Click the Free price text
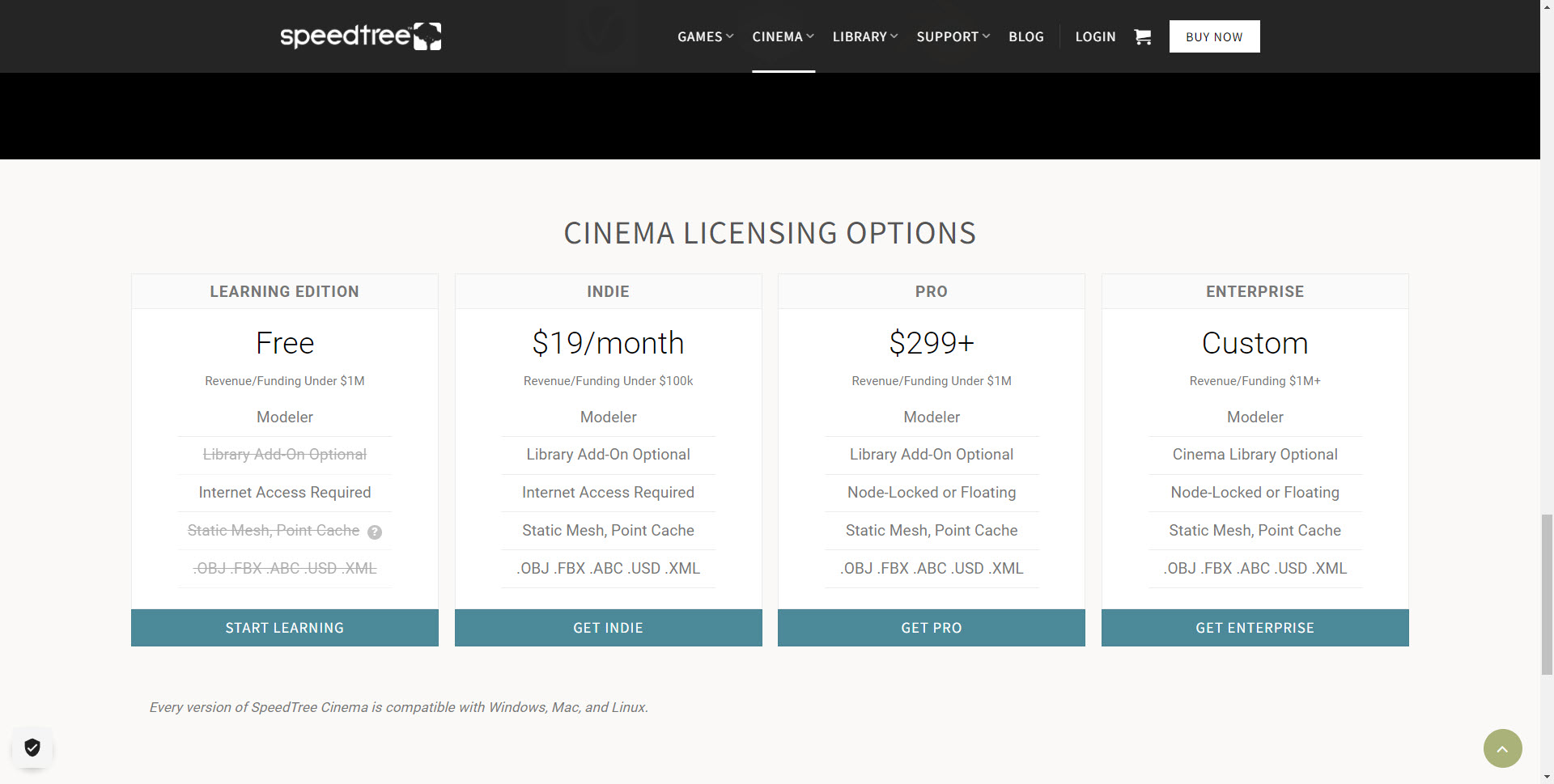Screen dimensions: 1554x784 click(x=285, y=343)
